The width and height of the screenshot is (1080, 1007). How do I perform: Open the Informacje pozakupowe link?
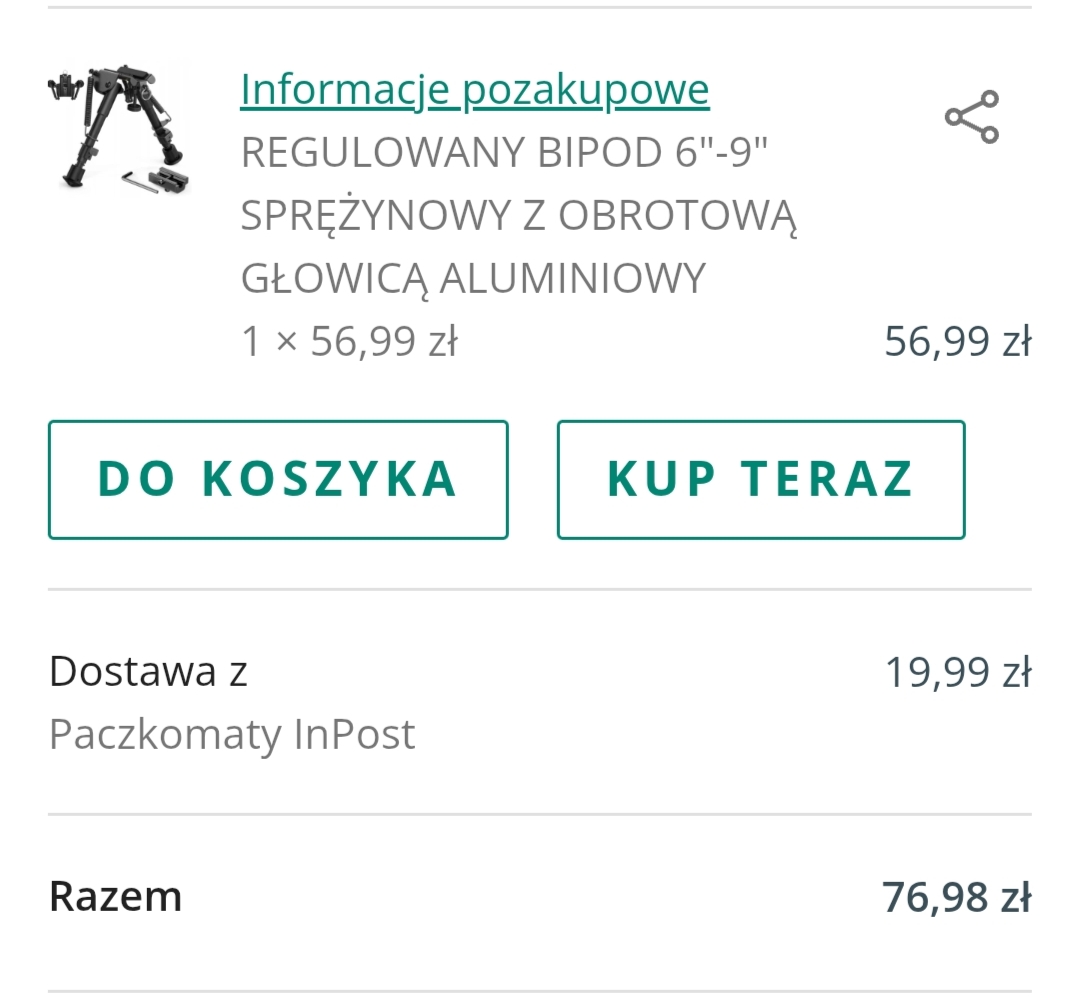coord(474,90)
